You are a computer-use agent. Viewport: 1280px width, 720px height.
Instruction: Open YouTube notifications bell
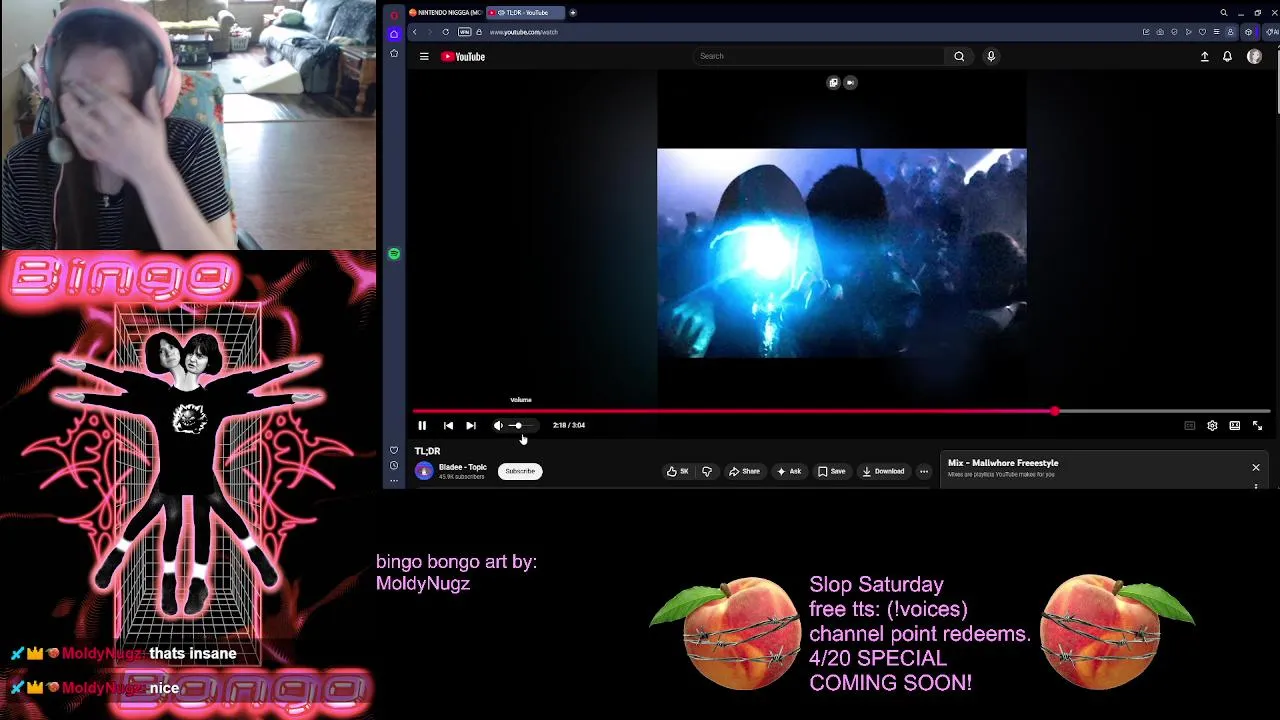1227,57
